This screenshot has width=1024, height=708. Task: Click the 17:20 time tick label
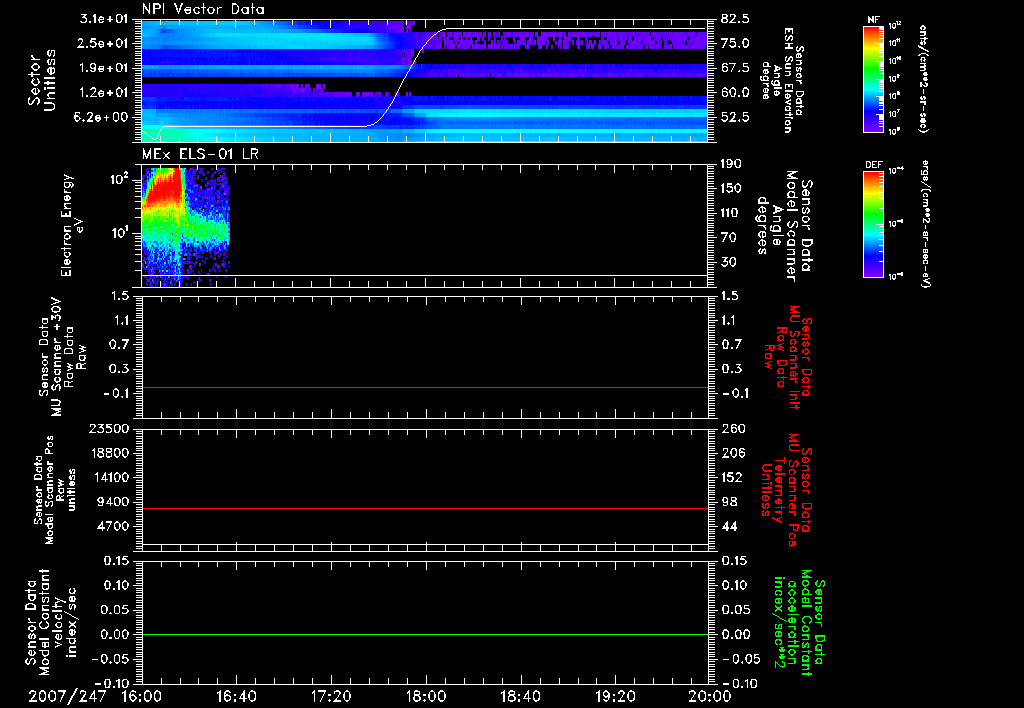pos(330,696)
